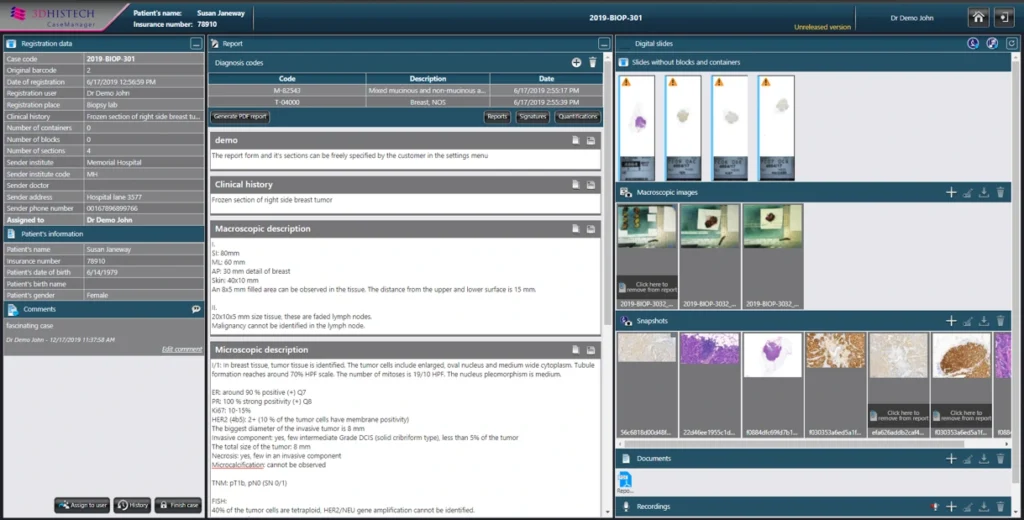1024x520 pixels.
Task: Delete selected snapshot
Action: click(1000, 321)
